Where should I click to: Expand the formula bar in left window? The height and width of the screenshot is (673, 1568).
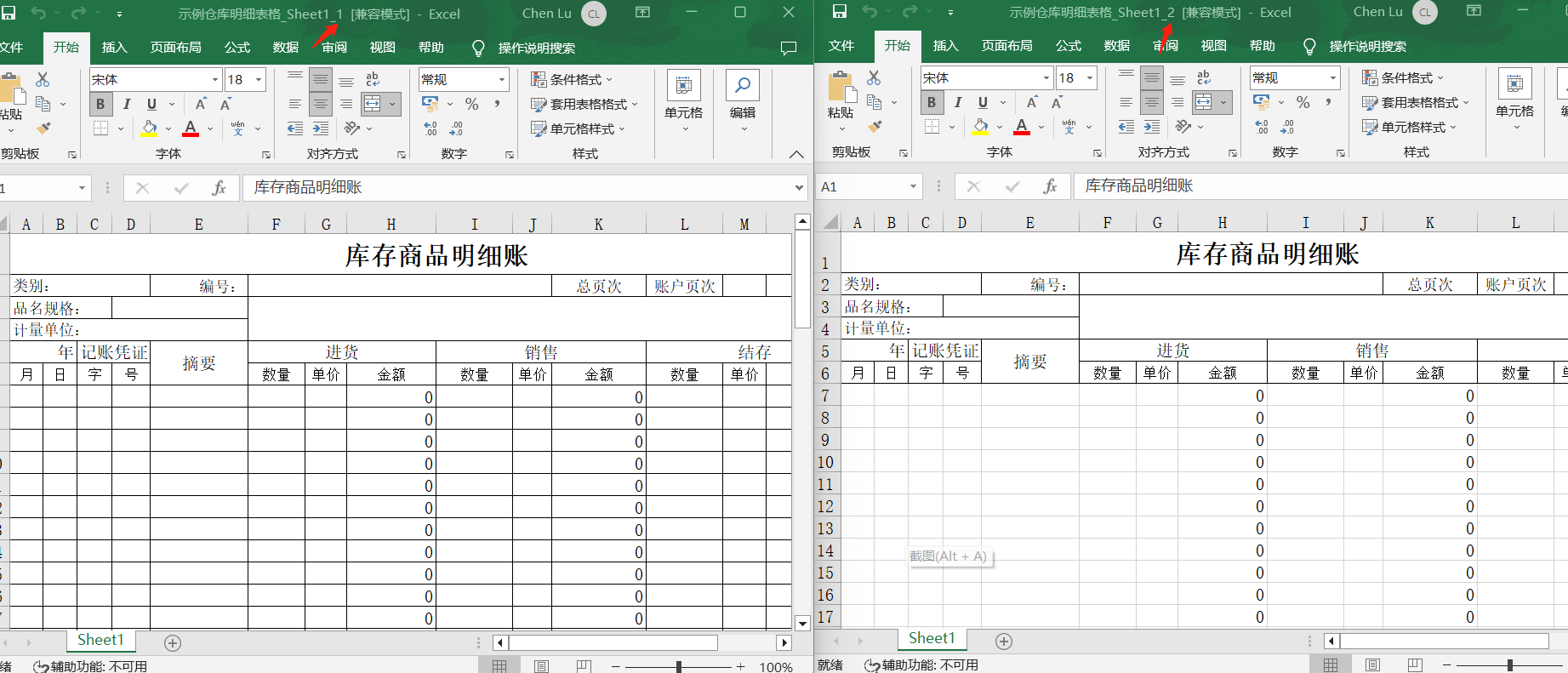pyautogui.click(x=799, y=188)
